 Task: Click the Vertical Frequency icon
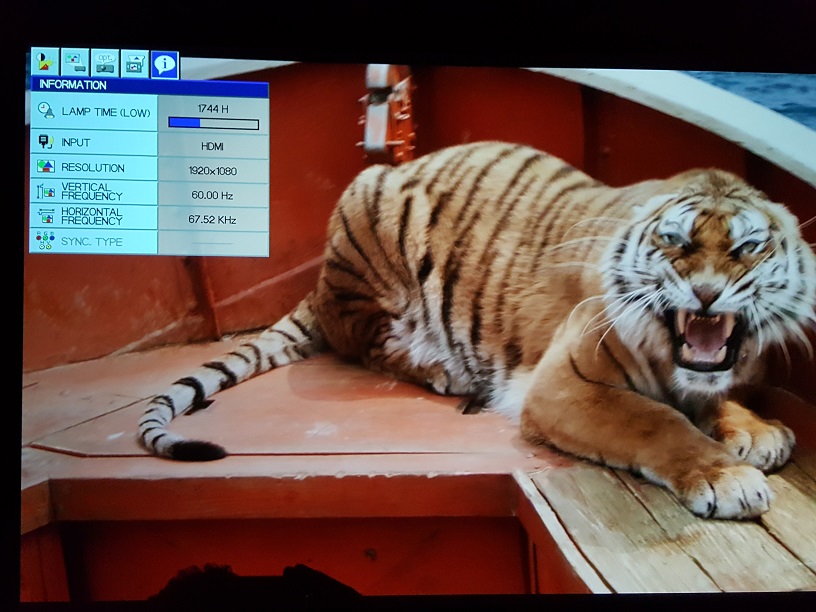[x=46, y=191]
